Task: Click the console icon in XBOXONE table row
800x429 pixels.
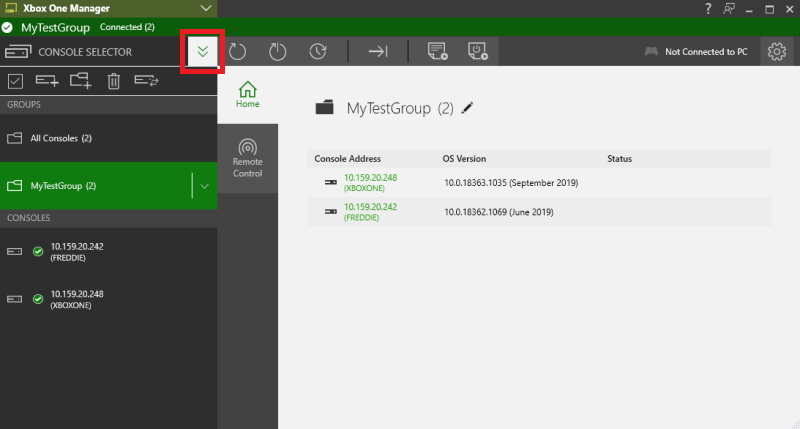Action: (331, 182)
